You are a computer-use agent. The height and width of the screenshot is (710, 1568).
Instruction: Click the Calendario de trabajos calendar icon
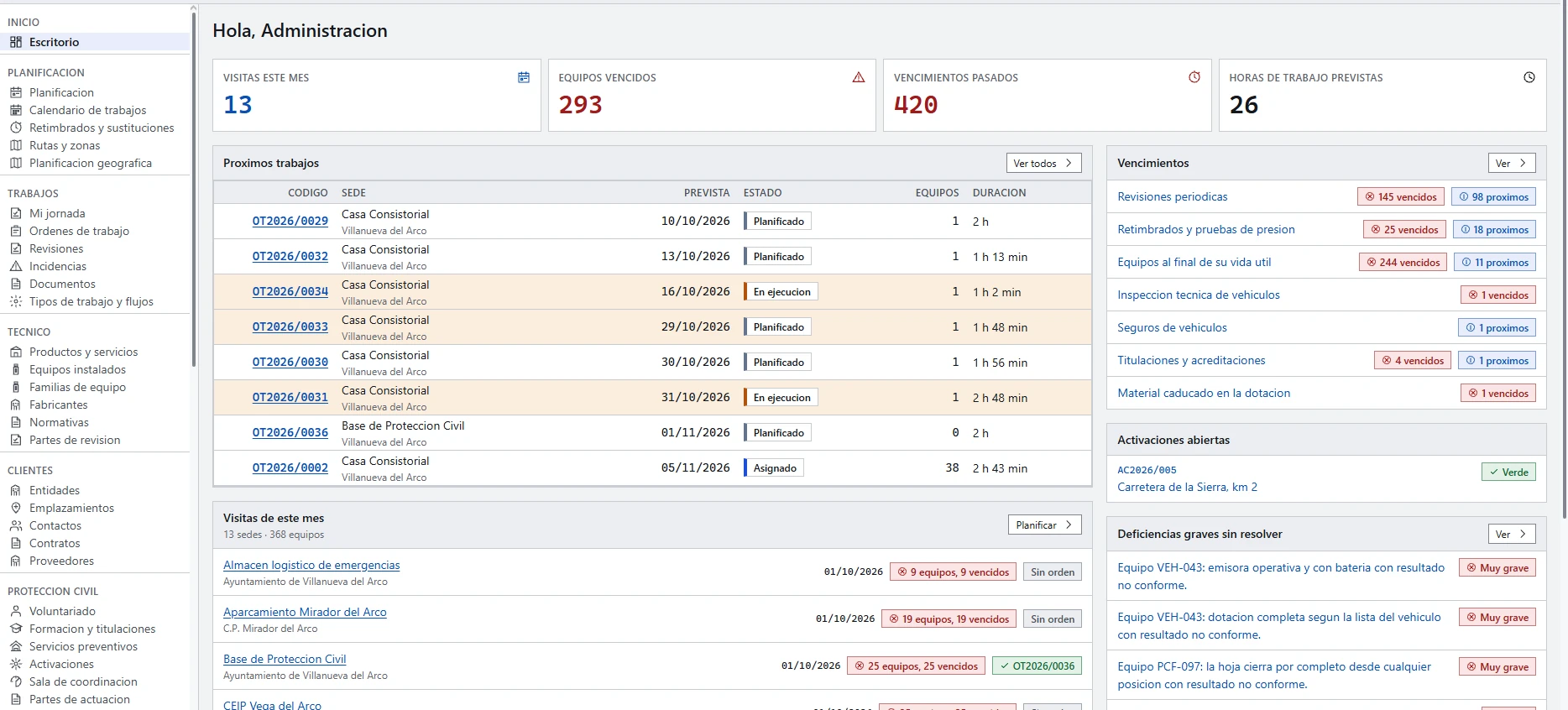16,110
